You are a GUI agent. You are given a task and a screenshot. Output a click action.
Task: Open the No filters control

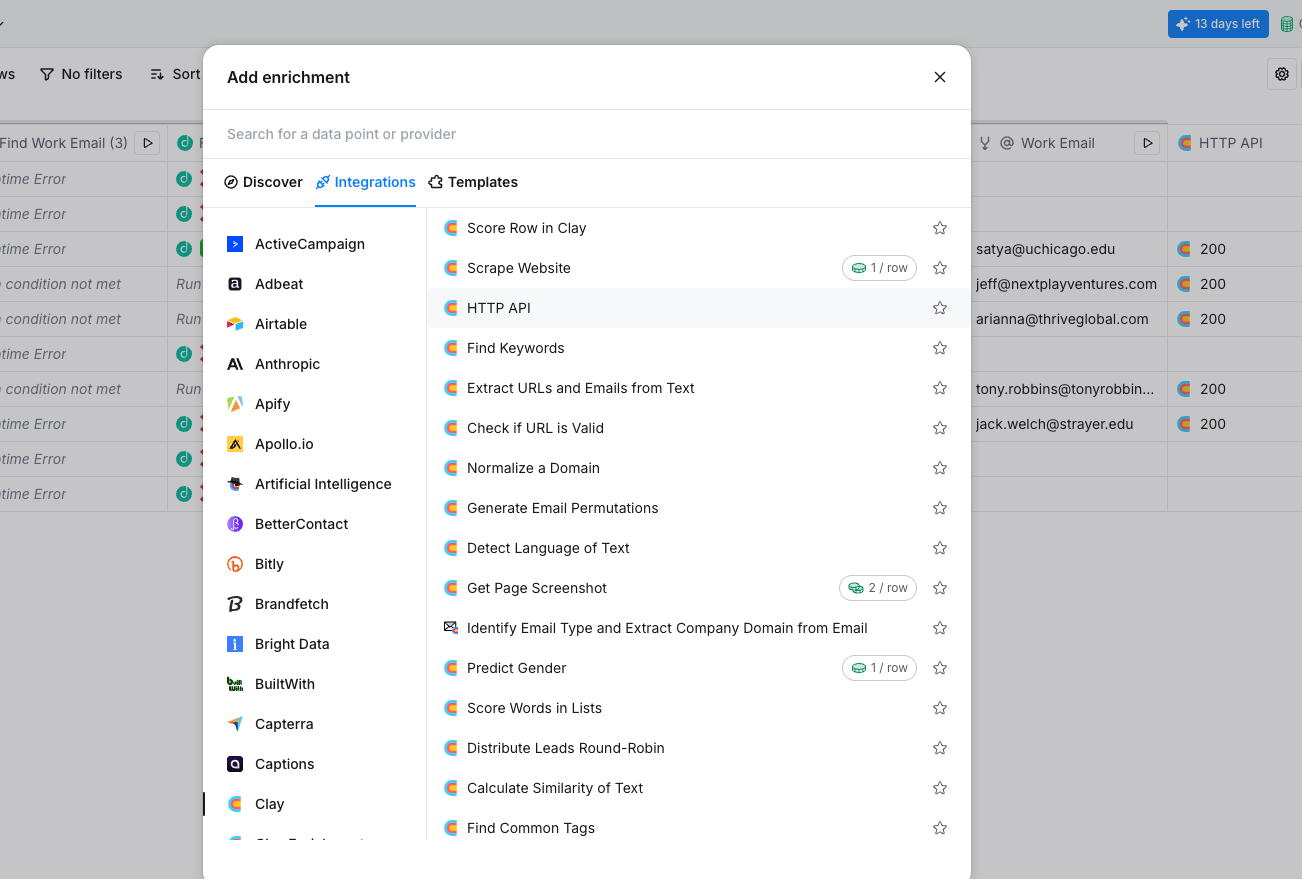[x=81, y=74]
